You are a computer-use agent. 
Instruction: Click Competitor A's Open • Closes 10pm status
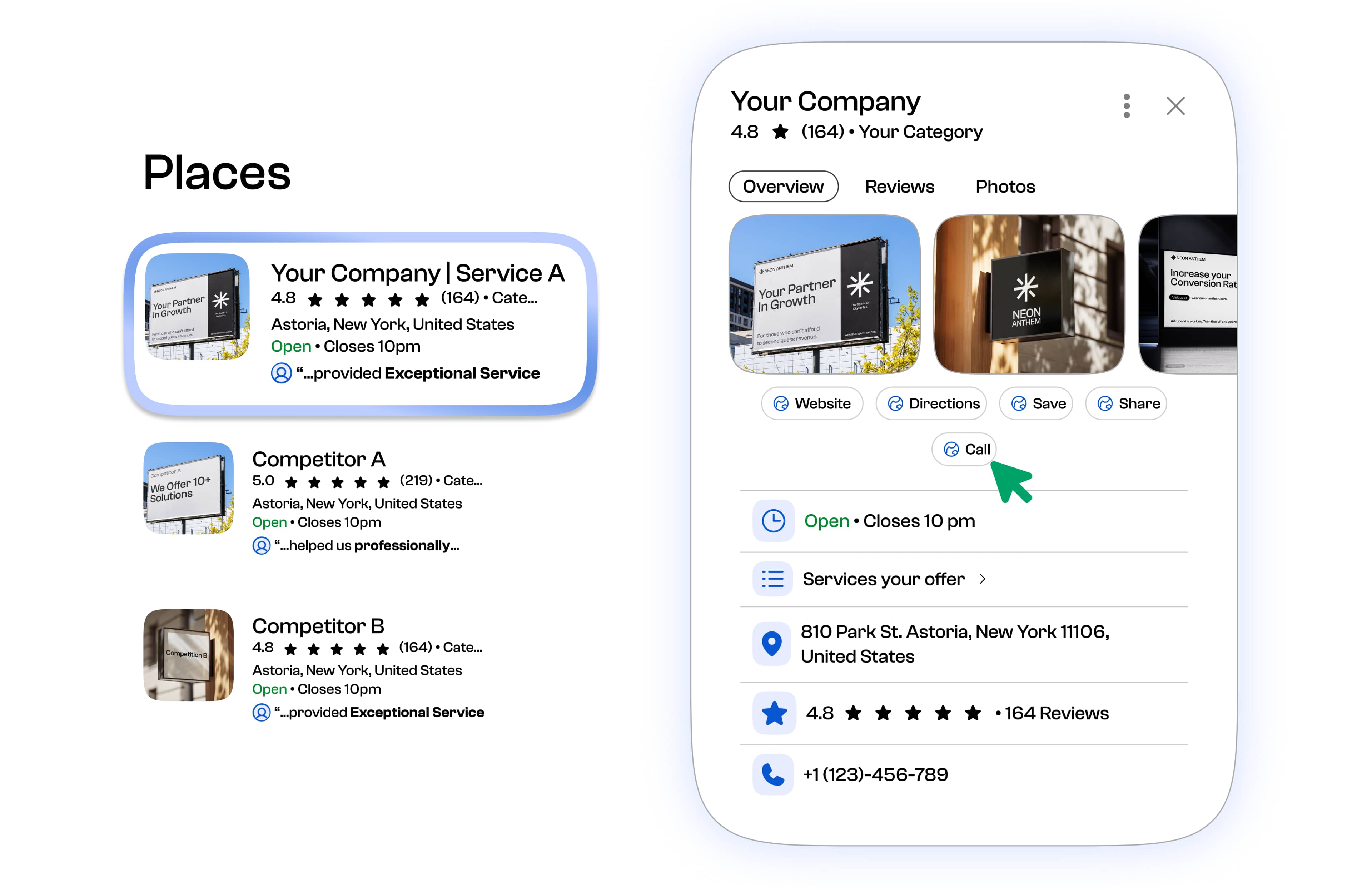[316, 522]
